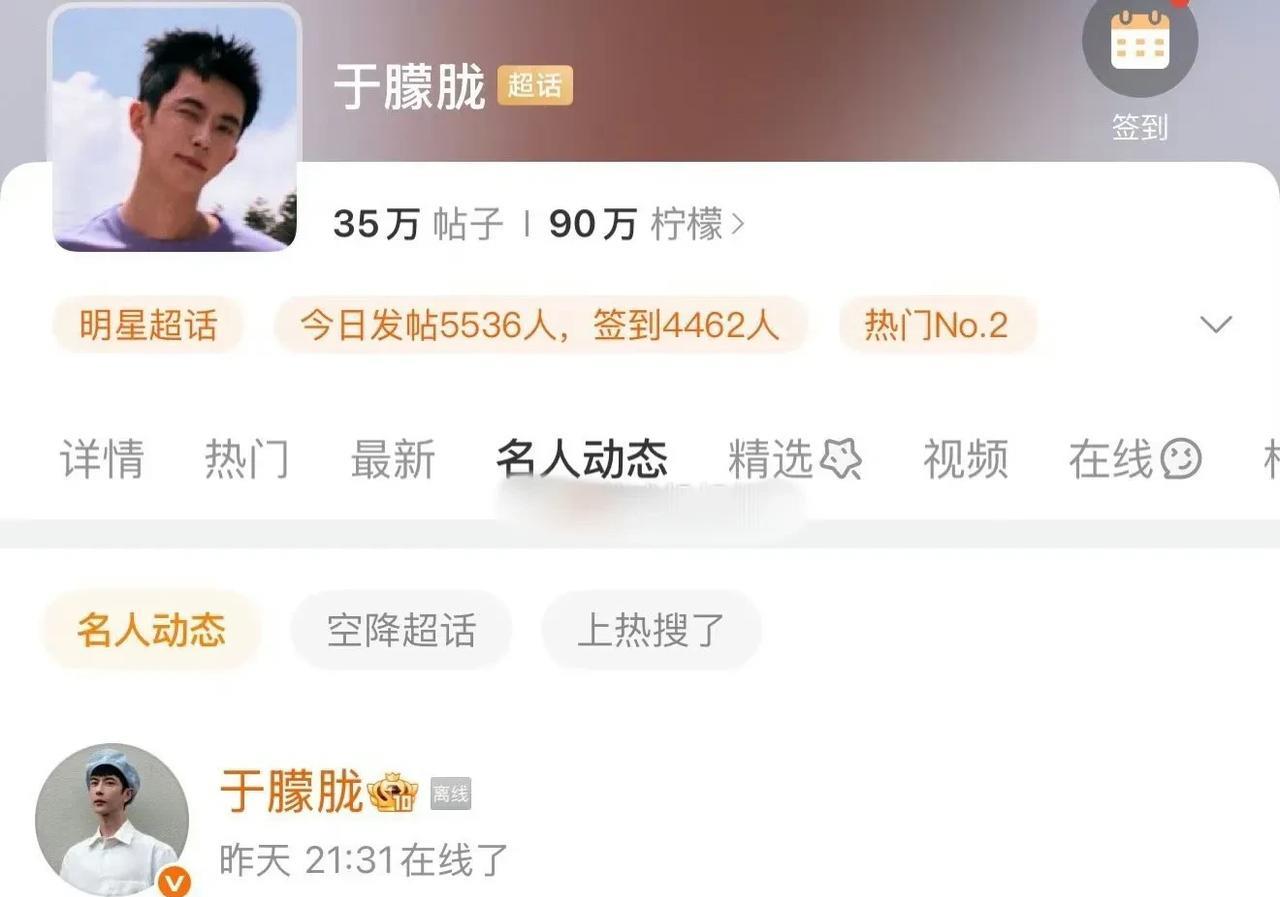Image resolution: width=1280 pixels, height=897 pixels.
Task: Tap the 明星超话 category tag
Action: pyautogui.click(x=148, y=325)
